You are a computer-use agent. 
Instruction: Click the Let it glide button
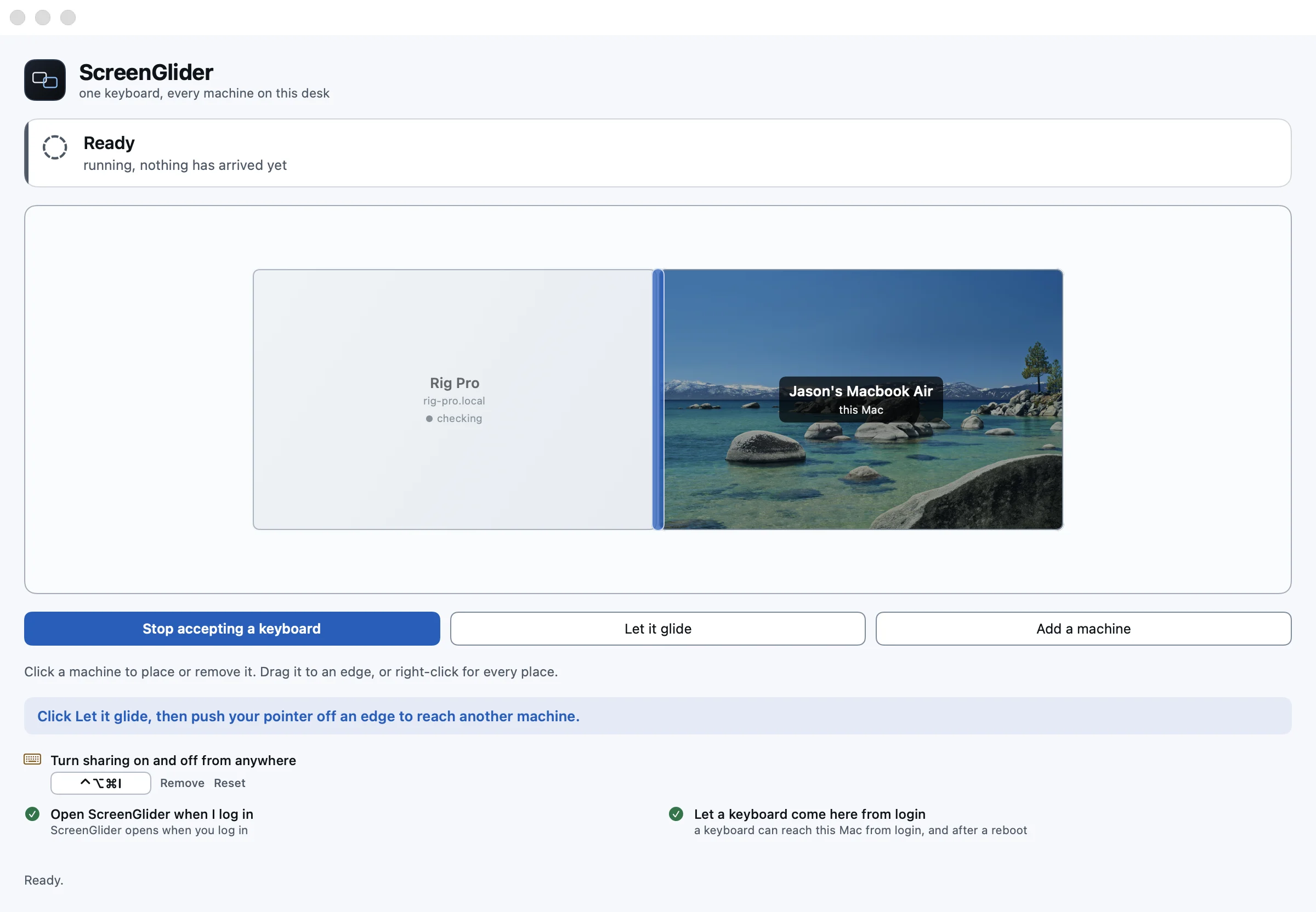[657, 629]
